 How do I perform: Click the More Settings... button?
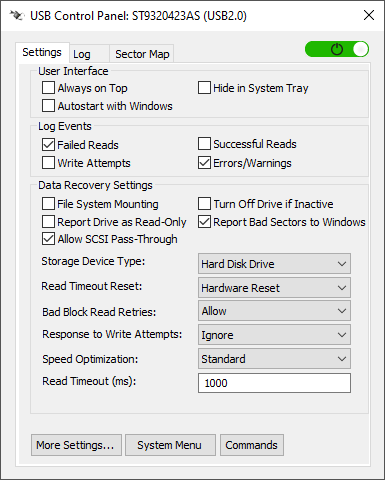pyautogui.click(x=76, y=445)
